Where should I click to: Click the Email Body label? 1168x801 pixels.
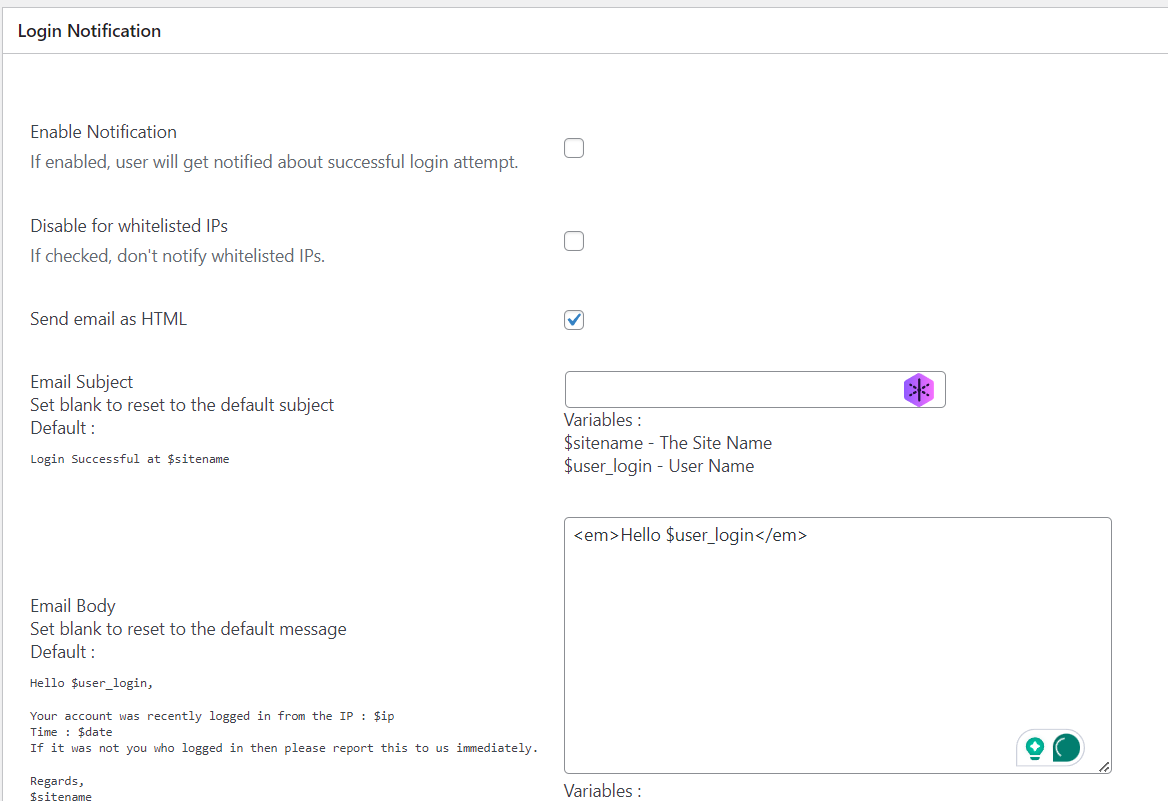point(73,606)
